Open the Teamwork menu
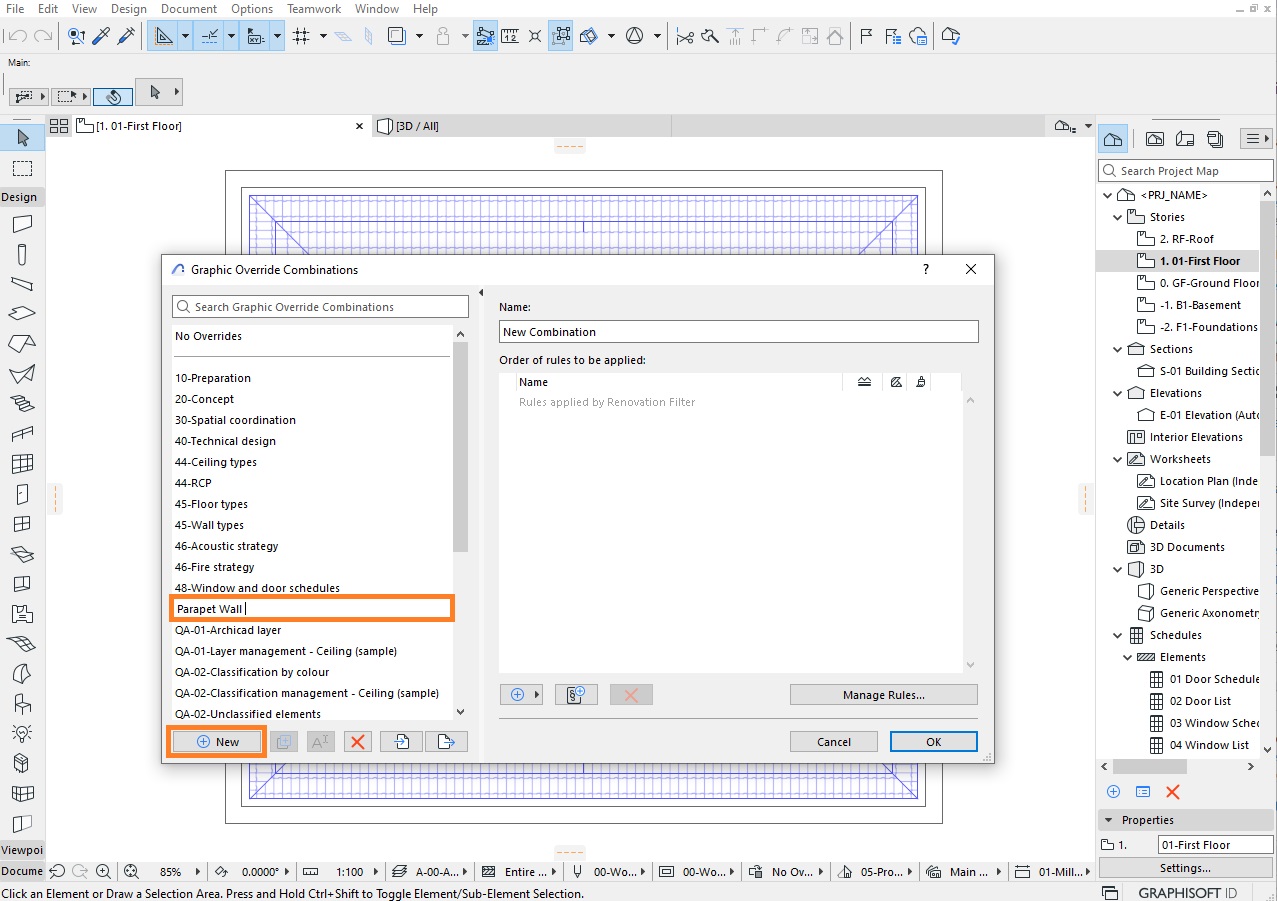1277x901 pixels. (x=315, y=9)
